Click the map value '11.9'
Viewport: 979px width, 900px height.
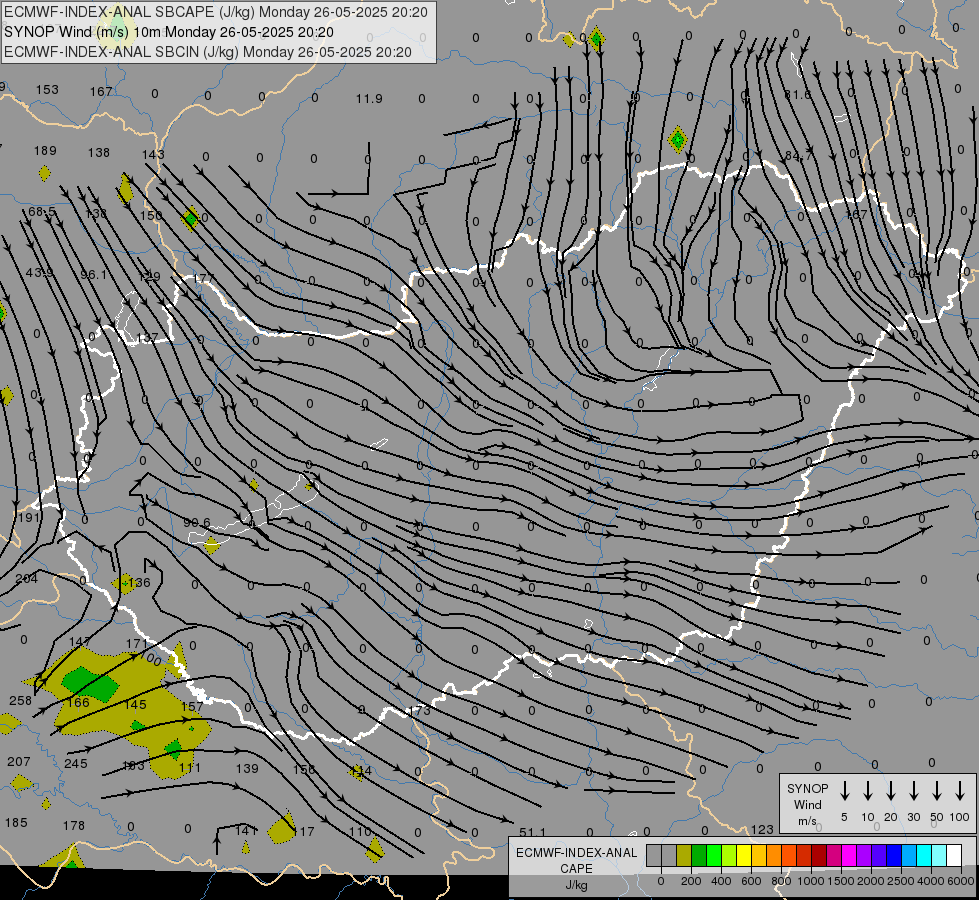[369, 99]
